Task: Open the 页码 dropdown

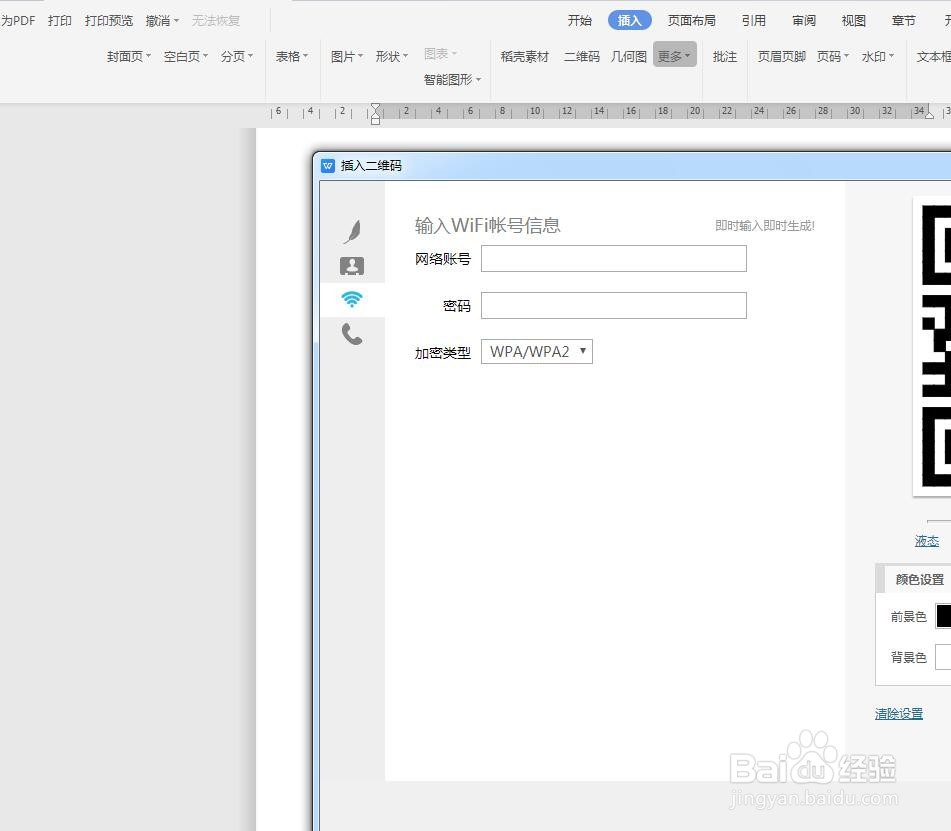Action: pos(833,56)
